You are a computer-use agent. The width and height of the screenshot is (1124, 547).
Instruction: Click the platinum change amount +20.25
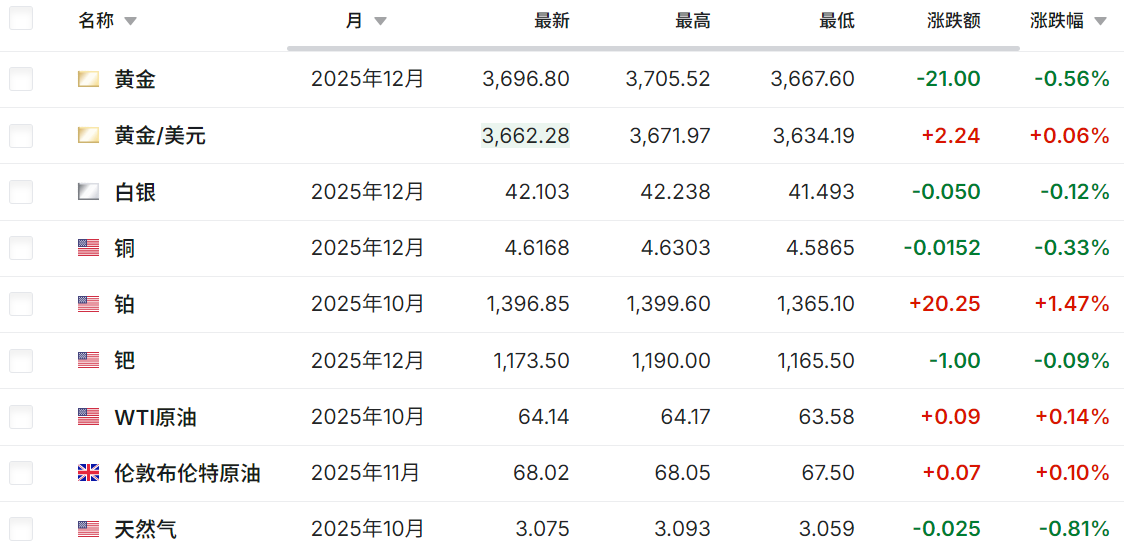click(x=945, y=304)
